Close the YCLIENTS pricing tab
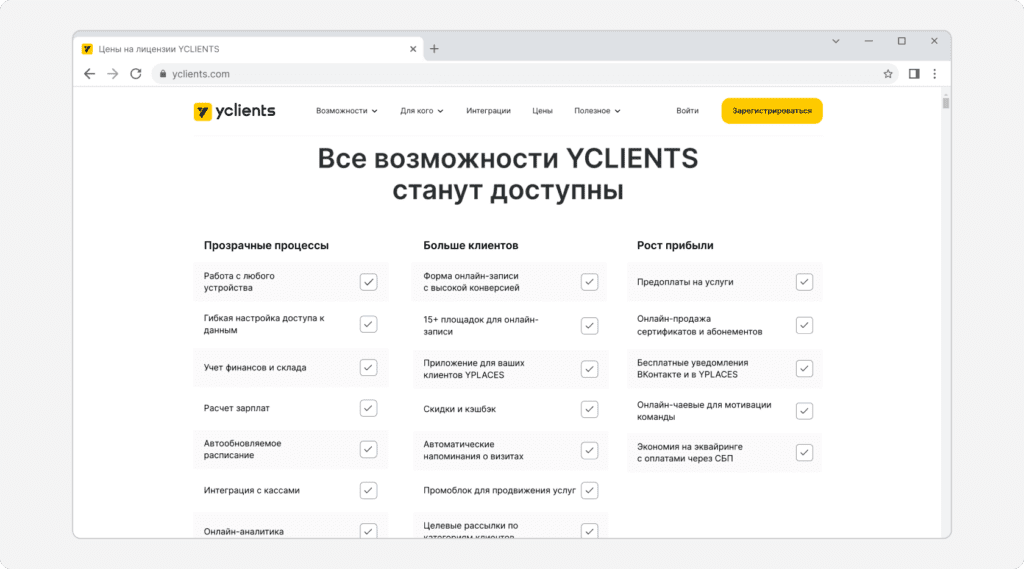The image size is (1024, 569). point(413,49)
